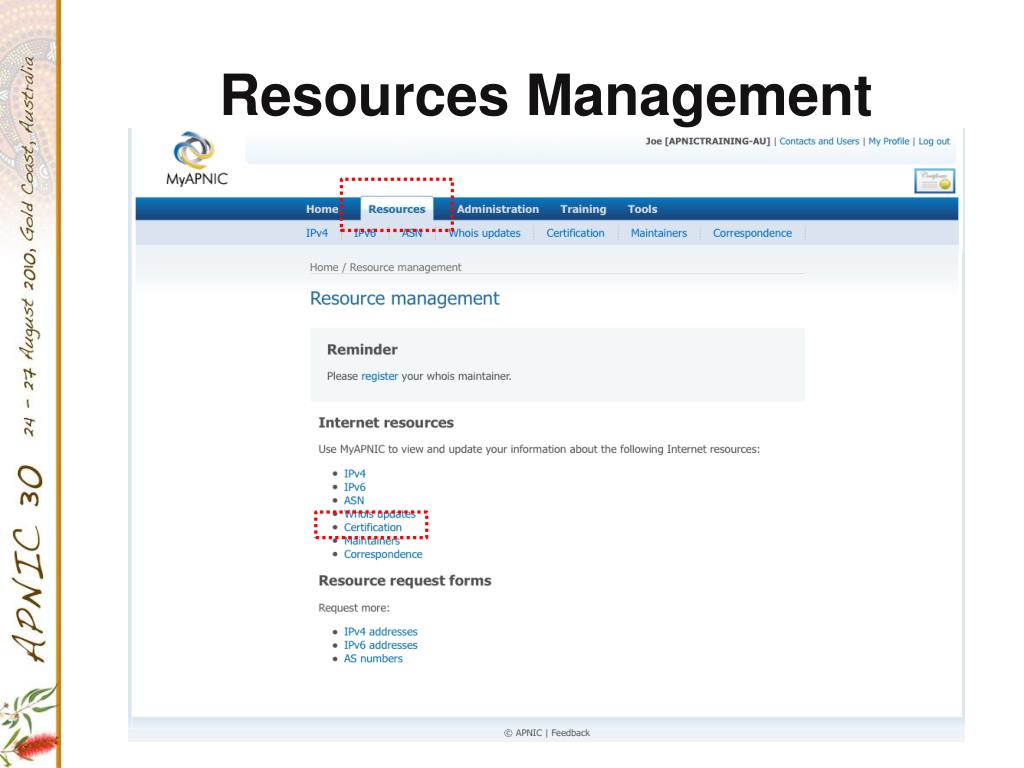The width and height of the screenshot is (1024, 768).
Task: Click the Reminder heading
Action: tap(362, 349)
